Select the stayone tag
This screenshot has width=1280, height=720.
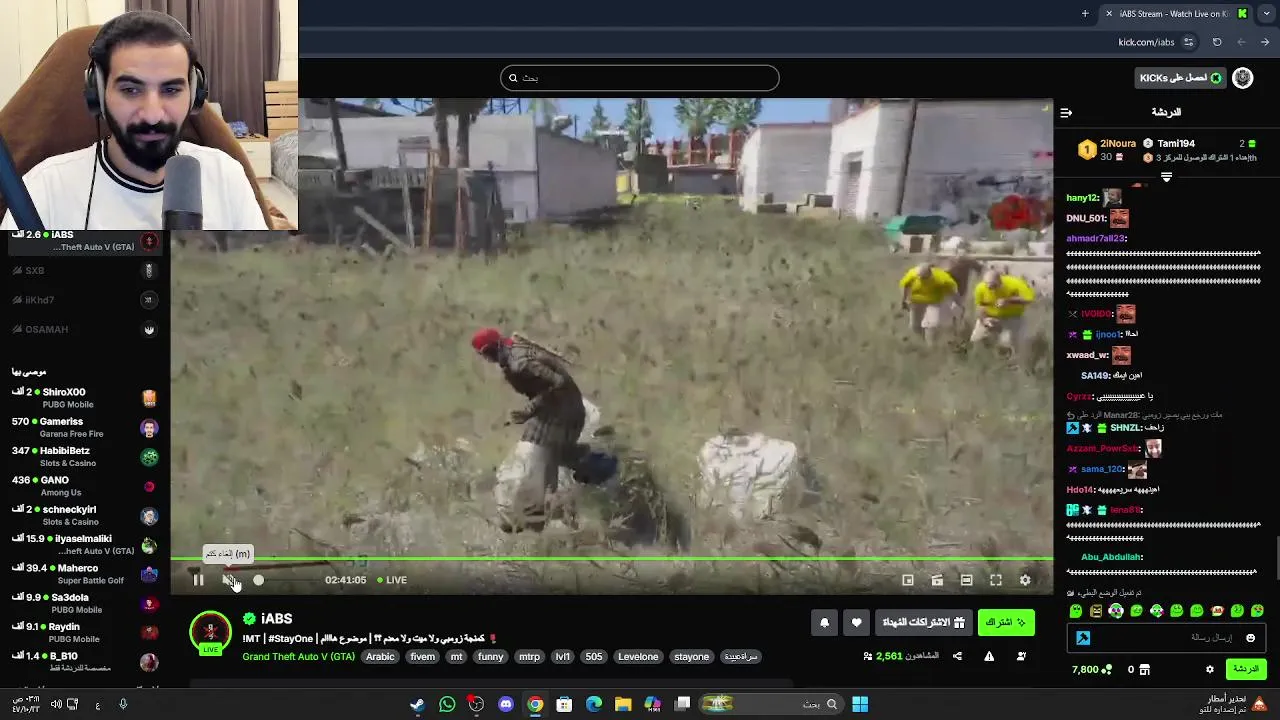pos(692,657)
